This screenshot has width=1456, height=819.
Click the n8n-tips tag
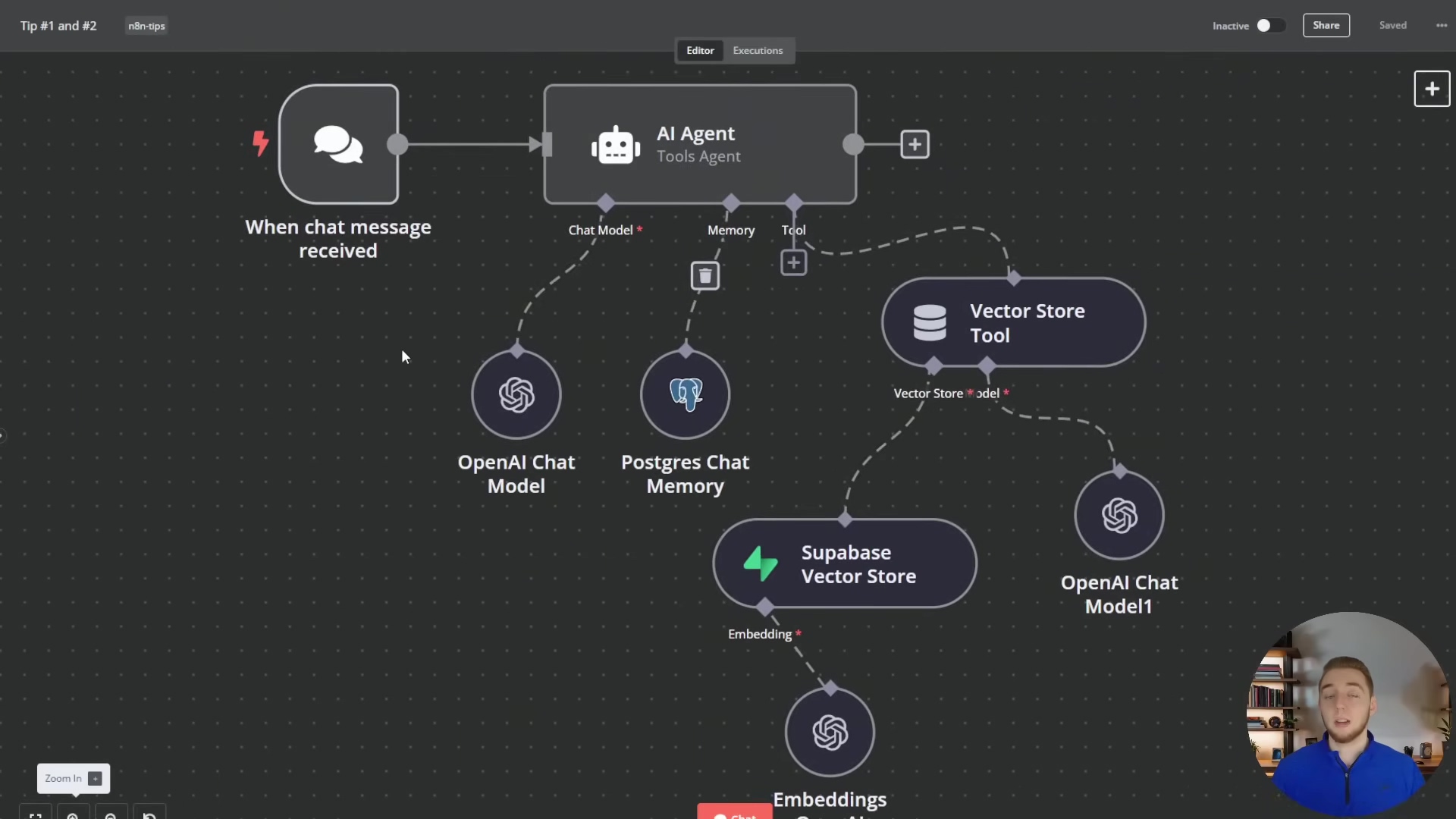(146, 26)
